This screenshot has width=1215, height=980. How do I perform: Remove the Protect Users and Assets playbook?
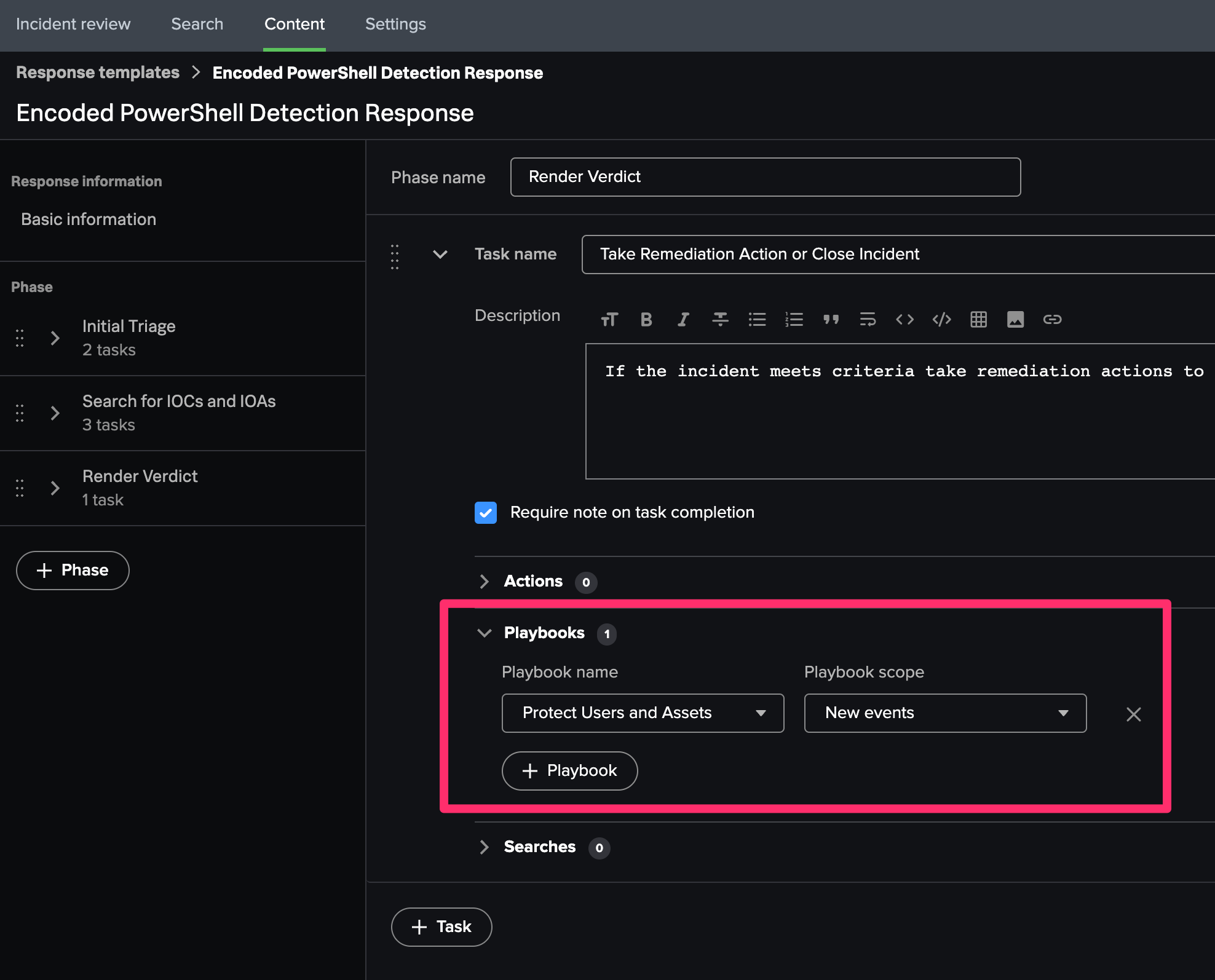pyautogui.click(x=1133, y=714)
